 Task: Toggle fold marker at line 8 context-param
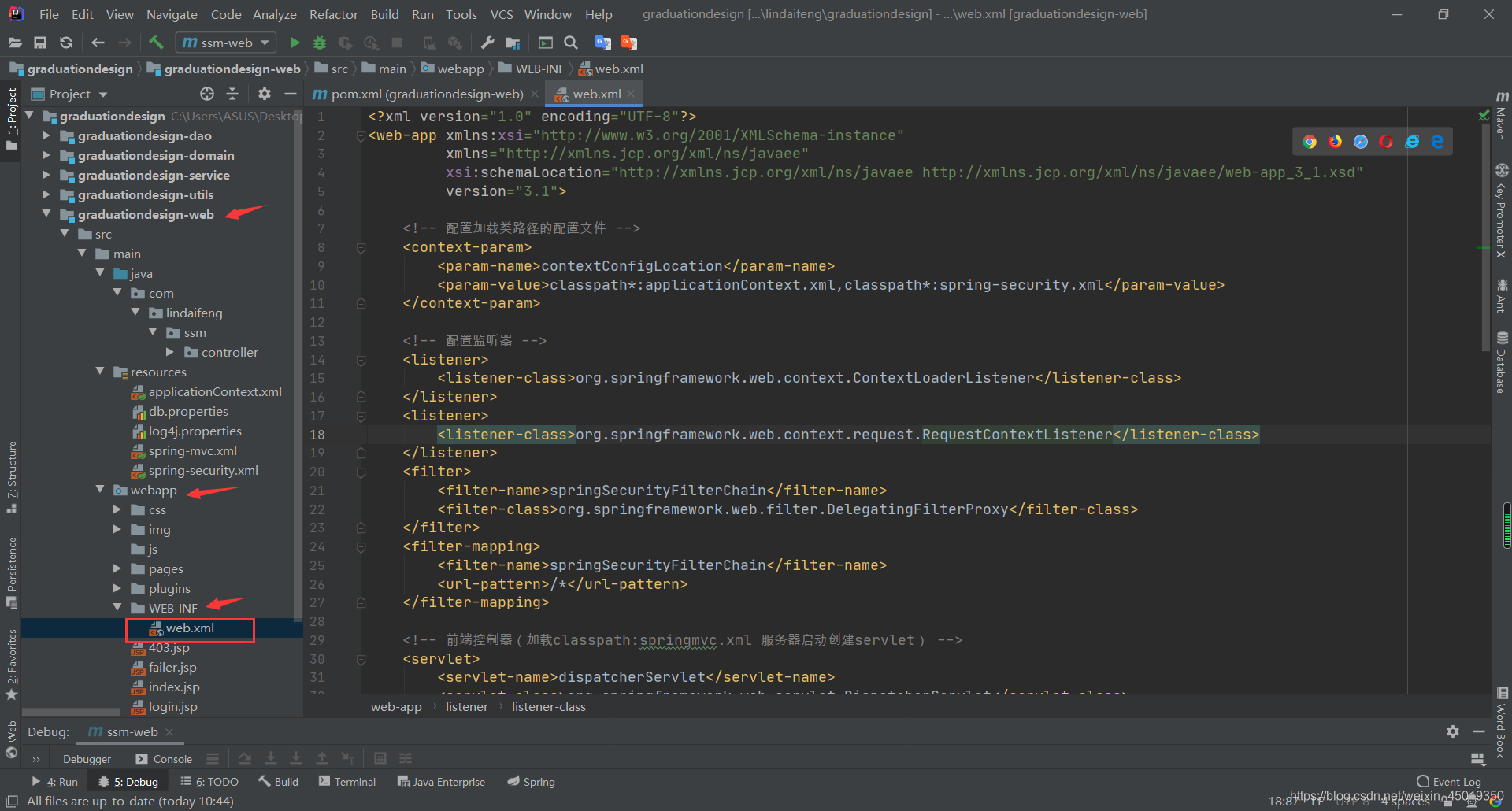click(361, 247)
